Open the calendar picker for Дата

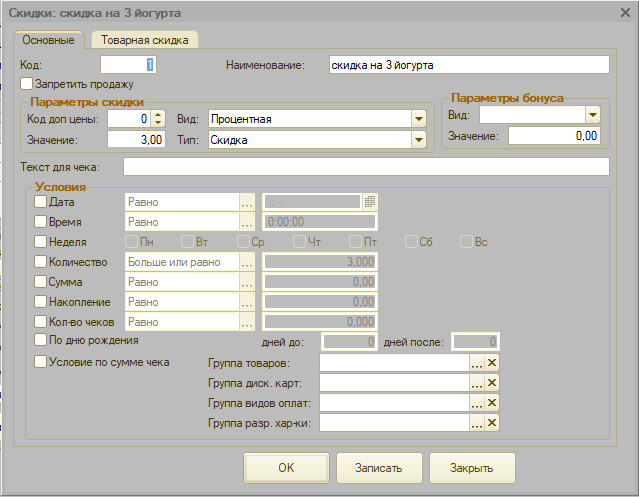coord(369,202)
